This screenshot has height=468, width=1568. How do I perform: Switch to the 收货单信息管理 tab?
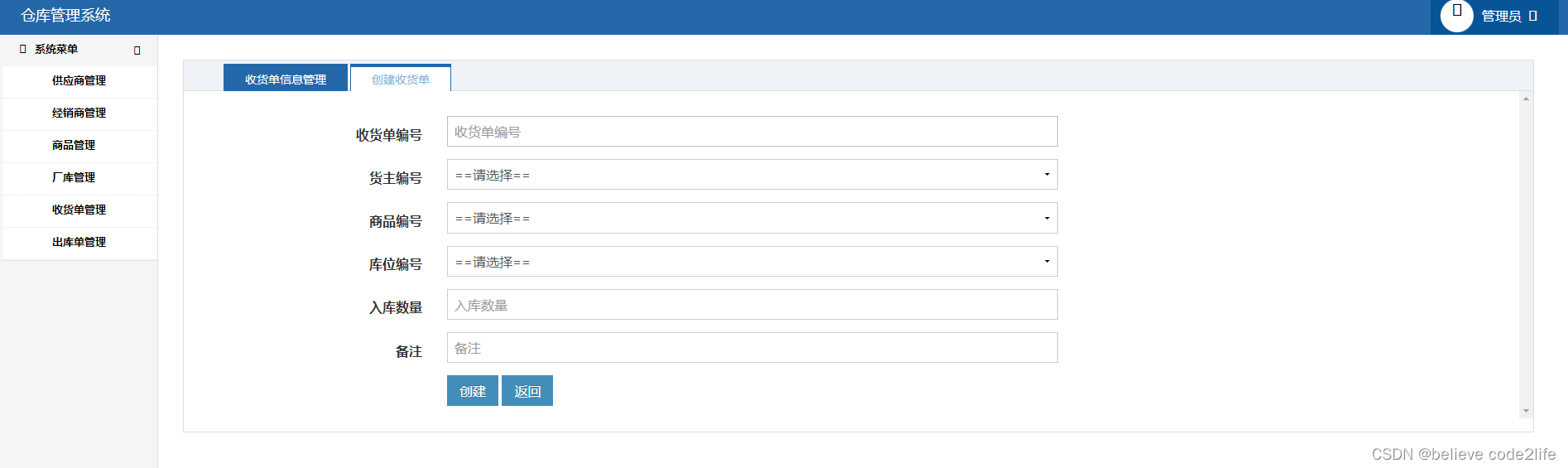[x=286, y=78]
